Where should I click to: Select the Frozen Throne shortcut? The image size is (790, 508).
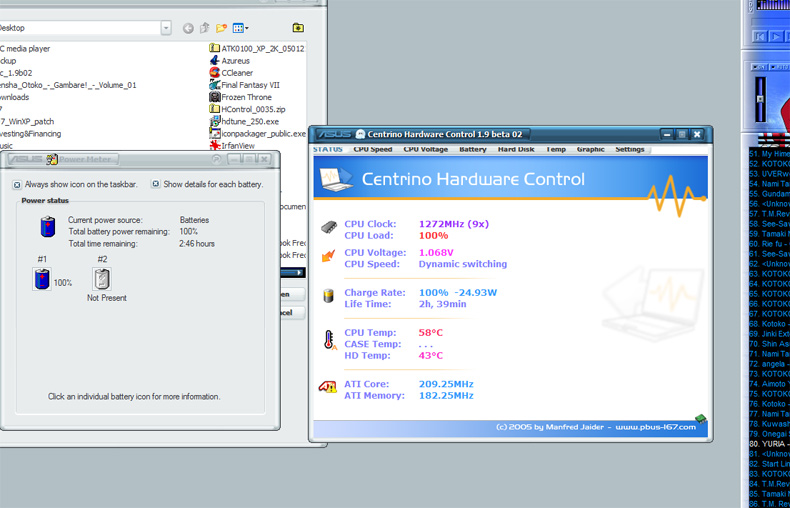coord(240,97)
